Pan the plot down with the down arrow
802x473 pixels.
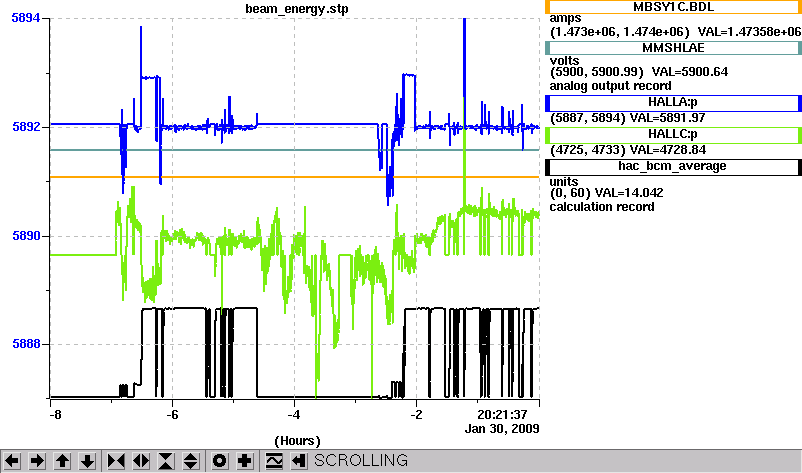pyautogui.click(x=87, y=461)
